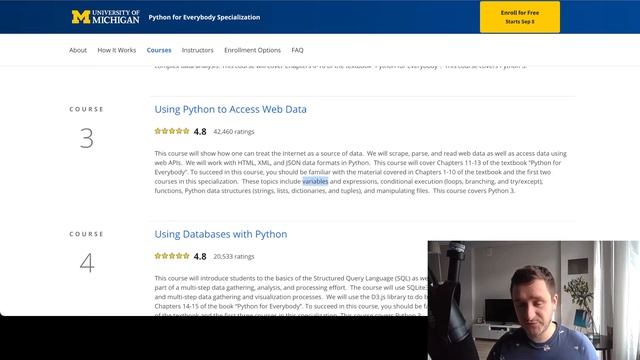640x360 pixels.
Task: Click the 4.8 score of Access Web Data
Action: pyautogui.click(x=200, y=131)
